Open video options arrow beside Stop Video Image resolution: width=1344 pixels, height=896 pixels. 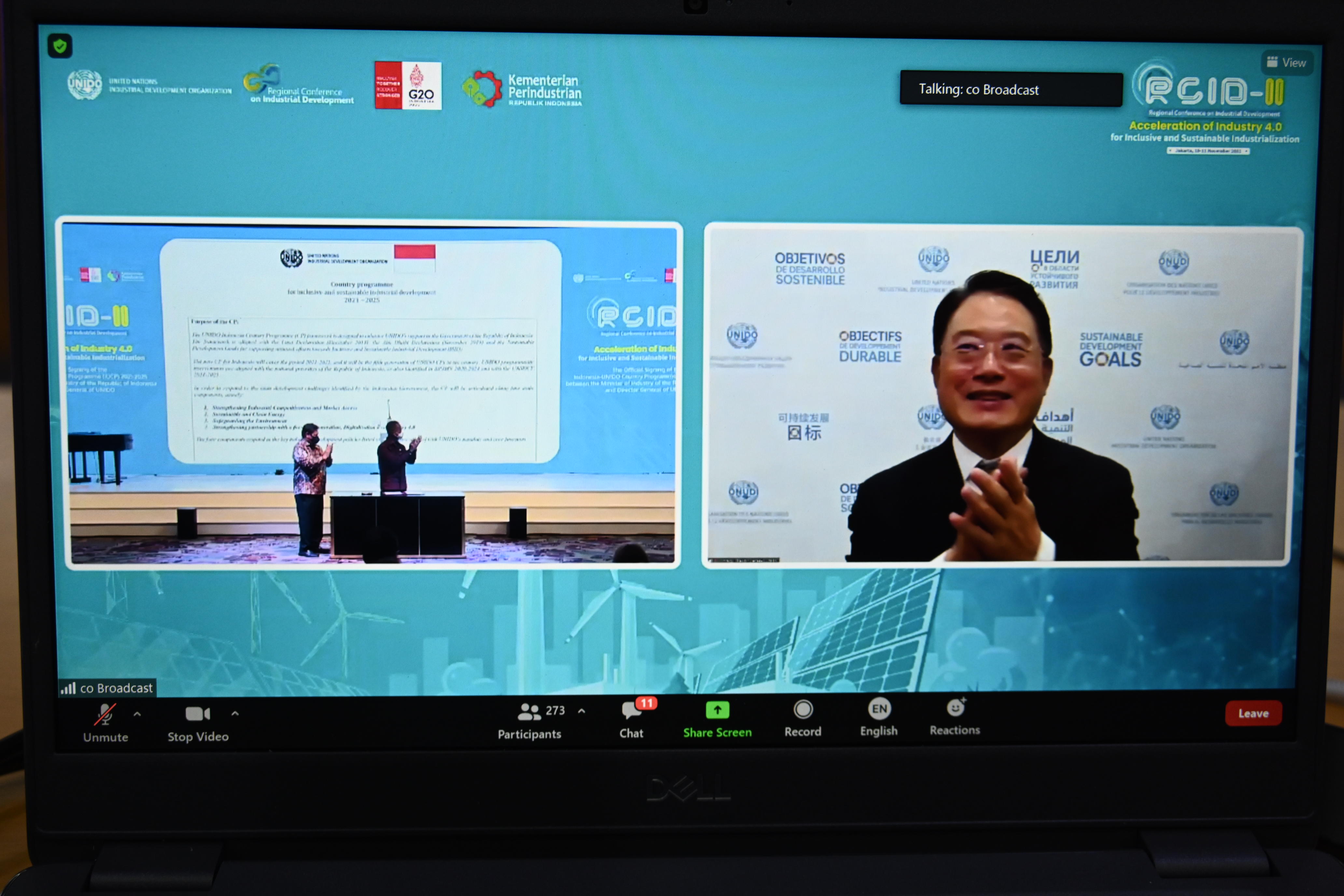click(x=235, y=713)
